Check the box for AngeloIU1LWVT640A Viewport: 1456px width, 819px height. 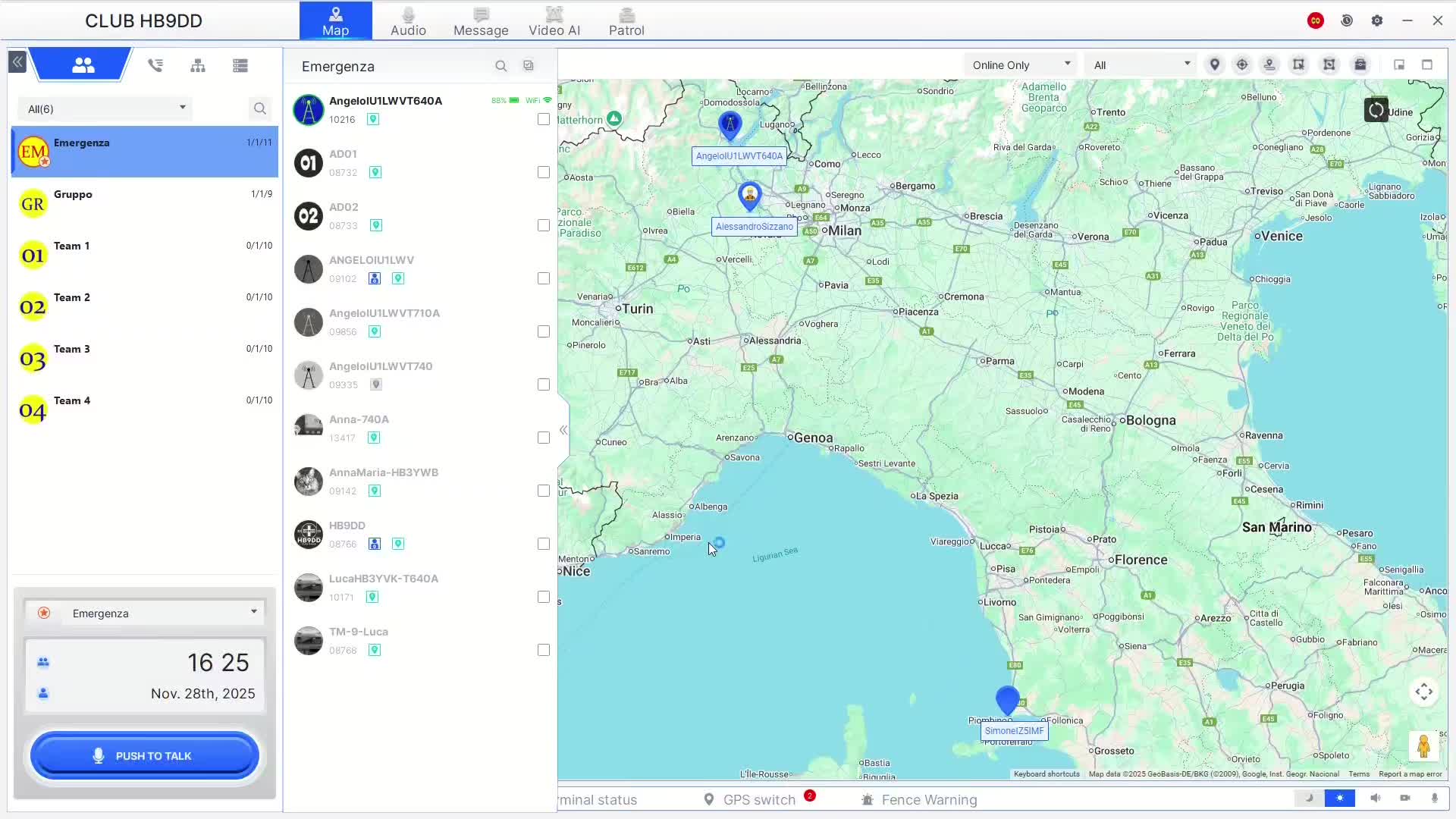point(544,119)
